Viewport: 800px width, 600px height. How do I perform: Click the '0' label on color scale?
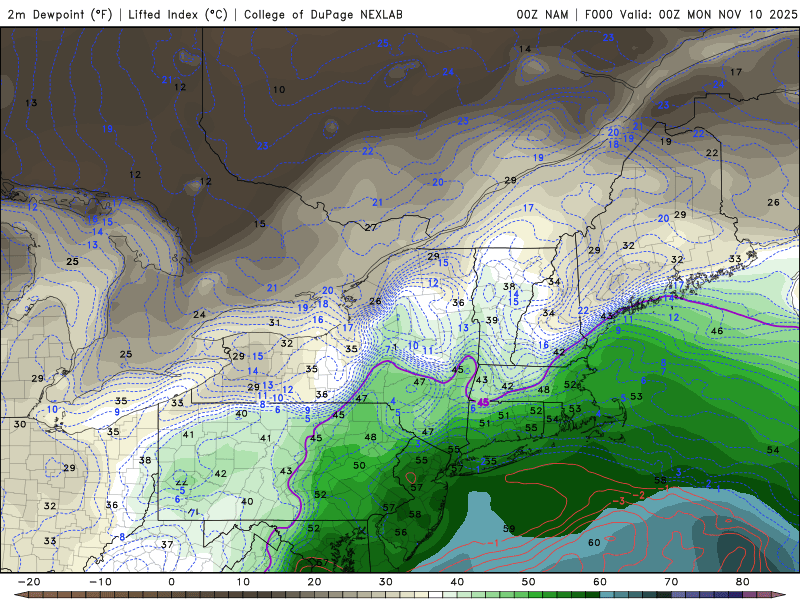coord(171,582)
